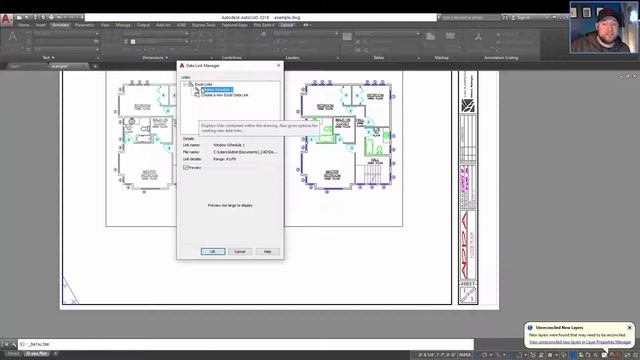Collapse the Excel Links tree node
Viewport: 640px width, 360px height.
[x=184, y=84]
